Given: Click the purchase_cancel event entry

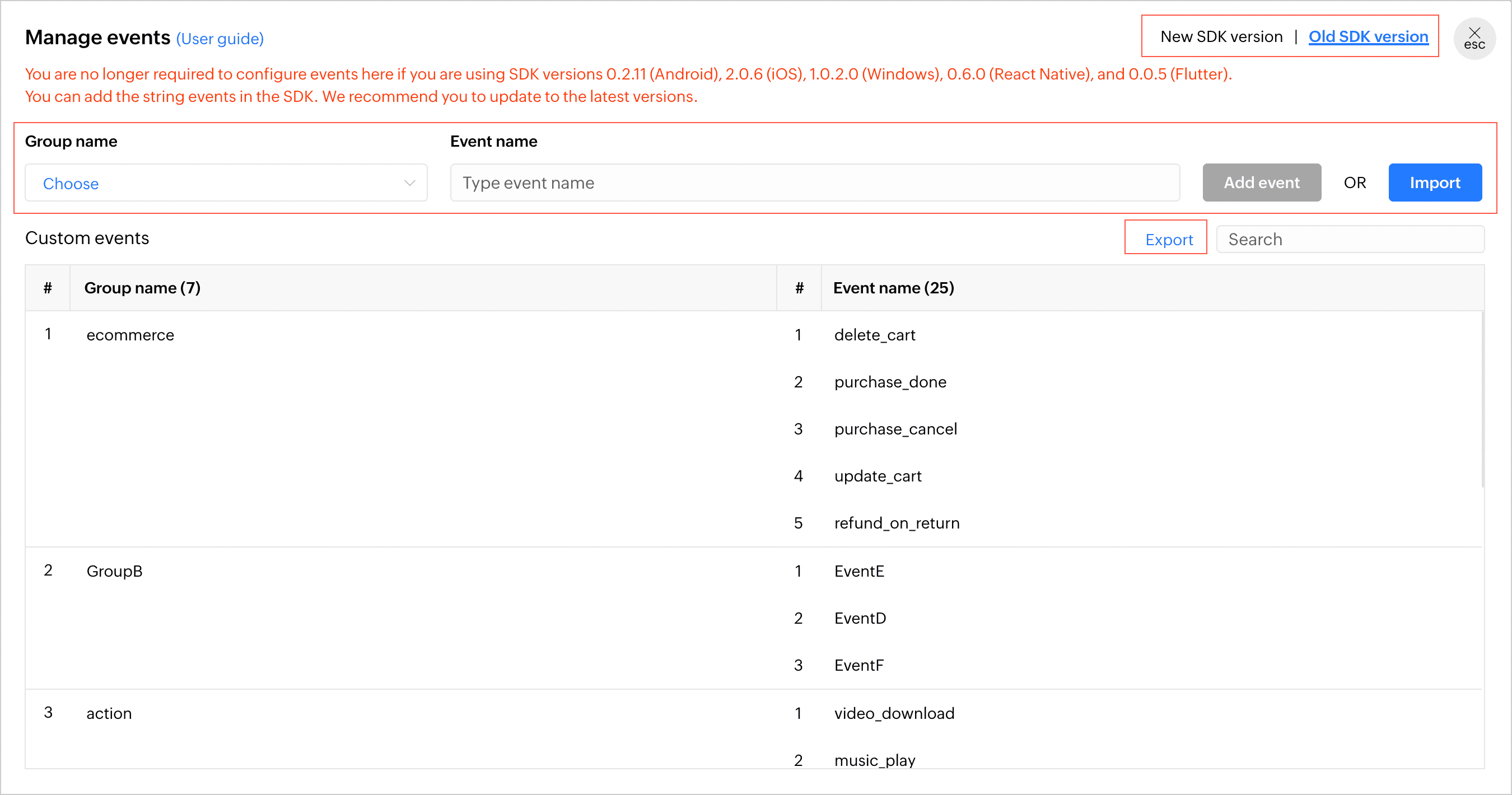Looking at the screenshot, I should (x=895, y=429).
